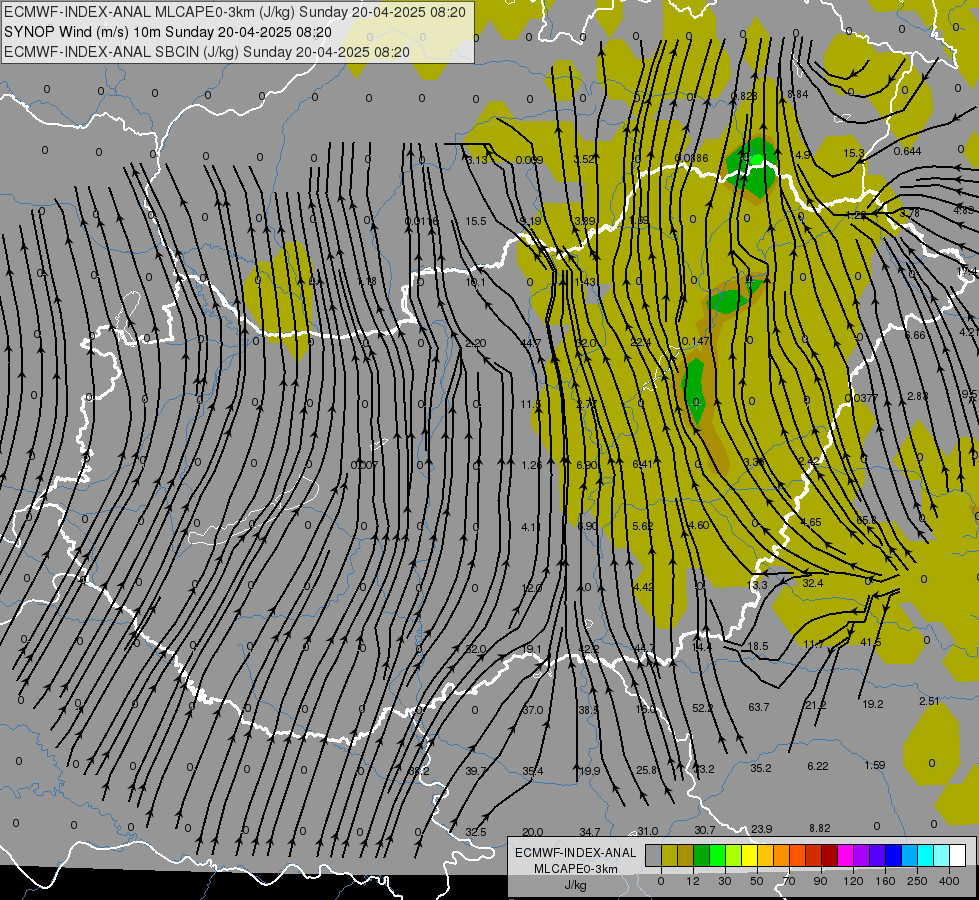Viewport: 979px width, 900px height.
Task: Click the map value 15.3
Action: (854, 153)
